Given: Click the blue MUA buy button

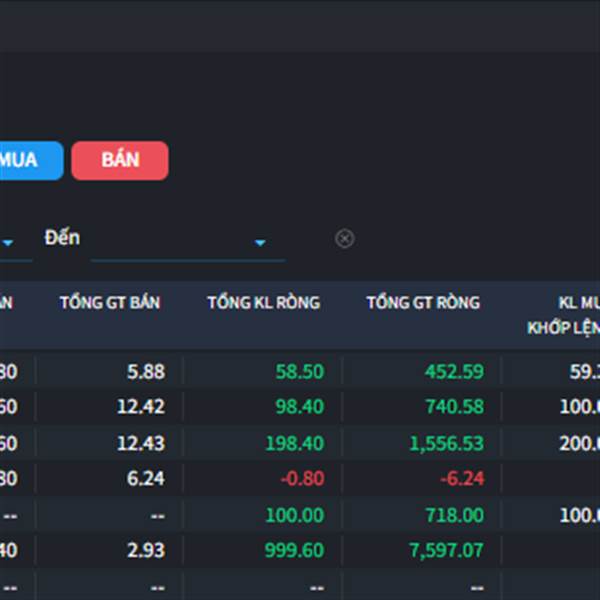Looking at the screenshot, I should (31, 160).
